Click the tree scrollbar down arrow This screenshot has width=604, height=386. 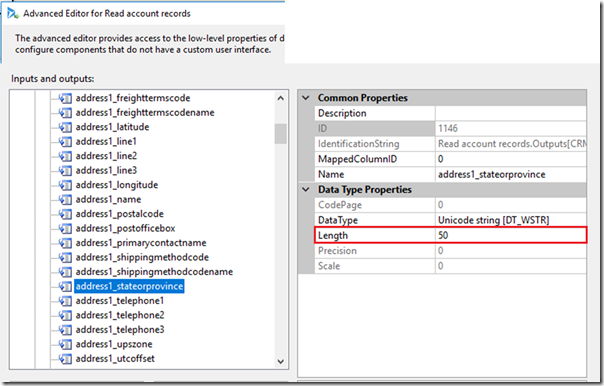coord(280,361)
